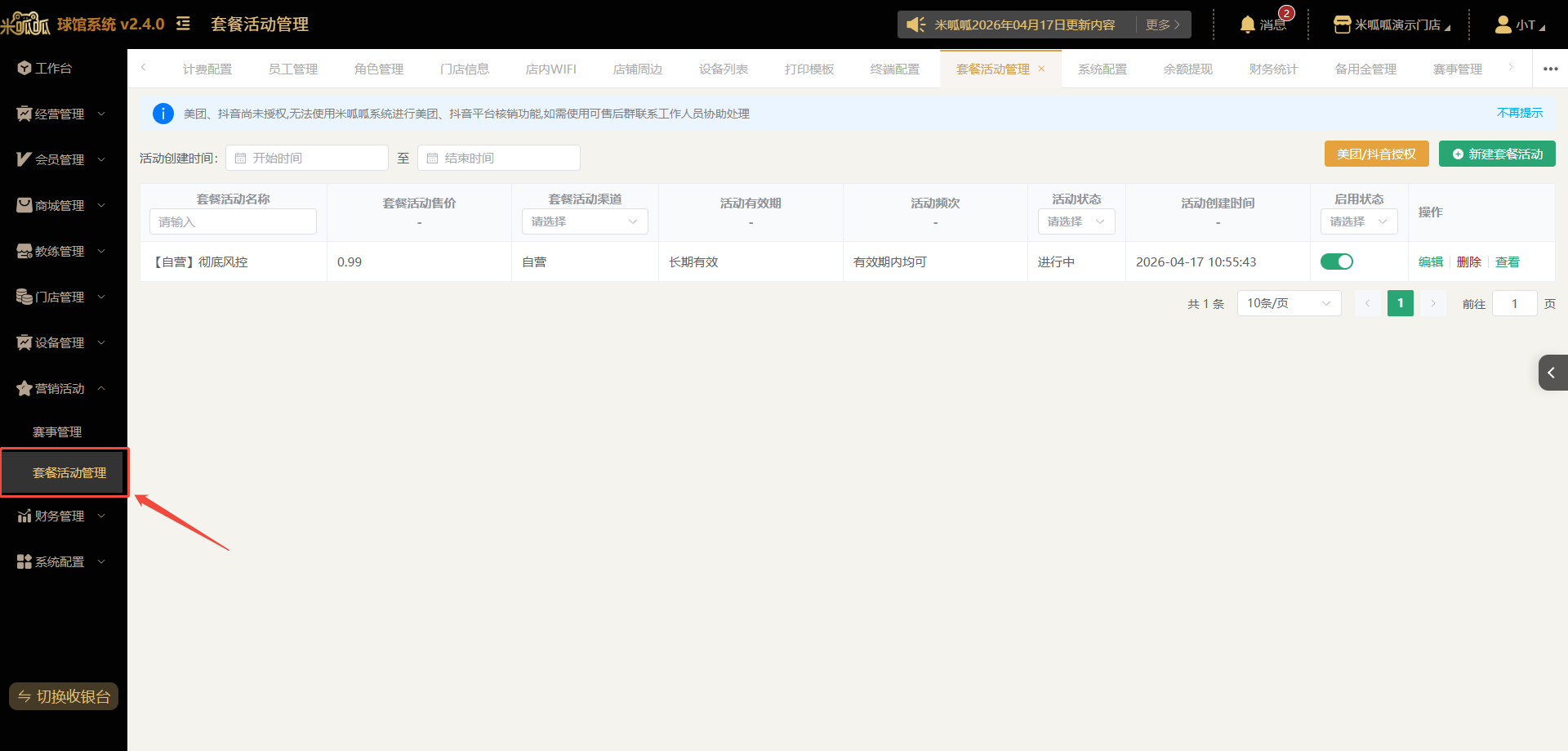Go to the next page arrow

[x=1432, y=303]
